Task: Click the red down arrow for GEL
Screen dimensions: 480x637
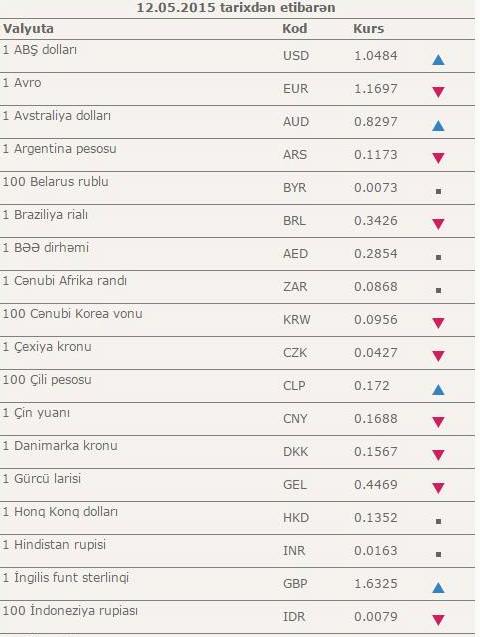Action: (x=438, y=488)
